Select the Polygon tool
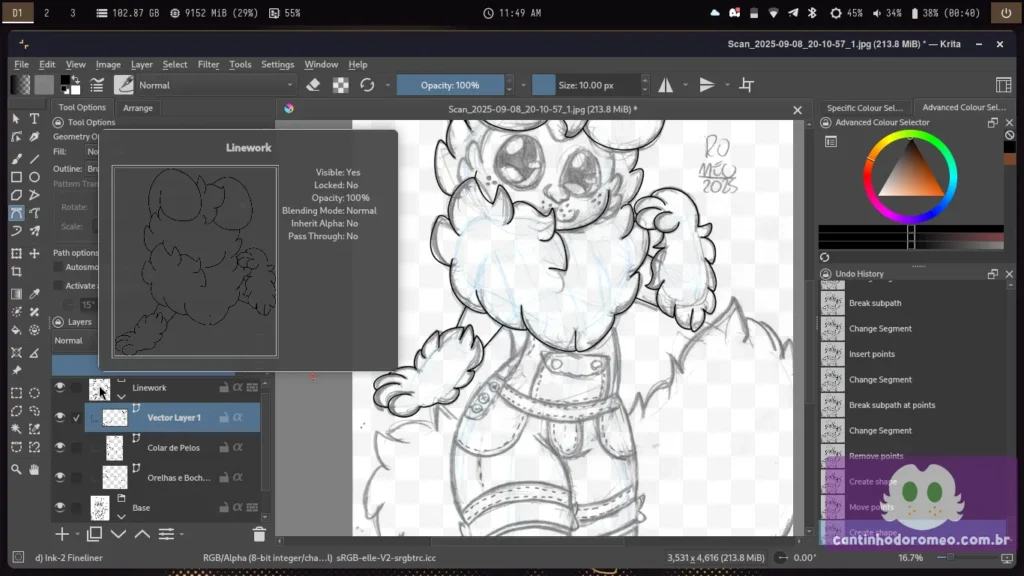 pos(16,195)
